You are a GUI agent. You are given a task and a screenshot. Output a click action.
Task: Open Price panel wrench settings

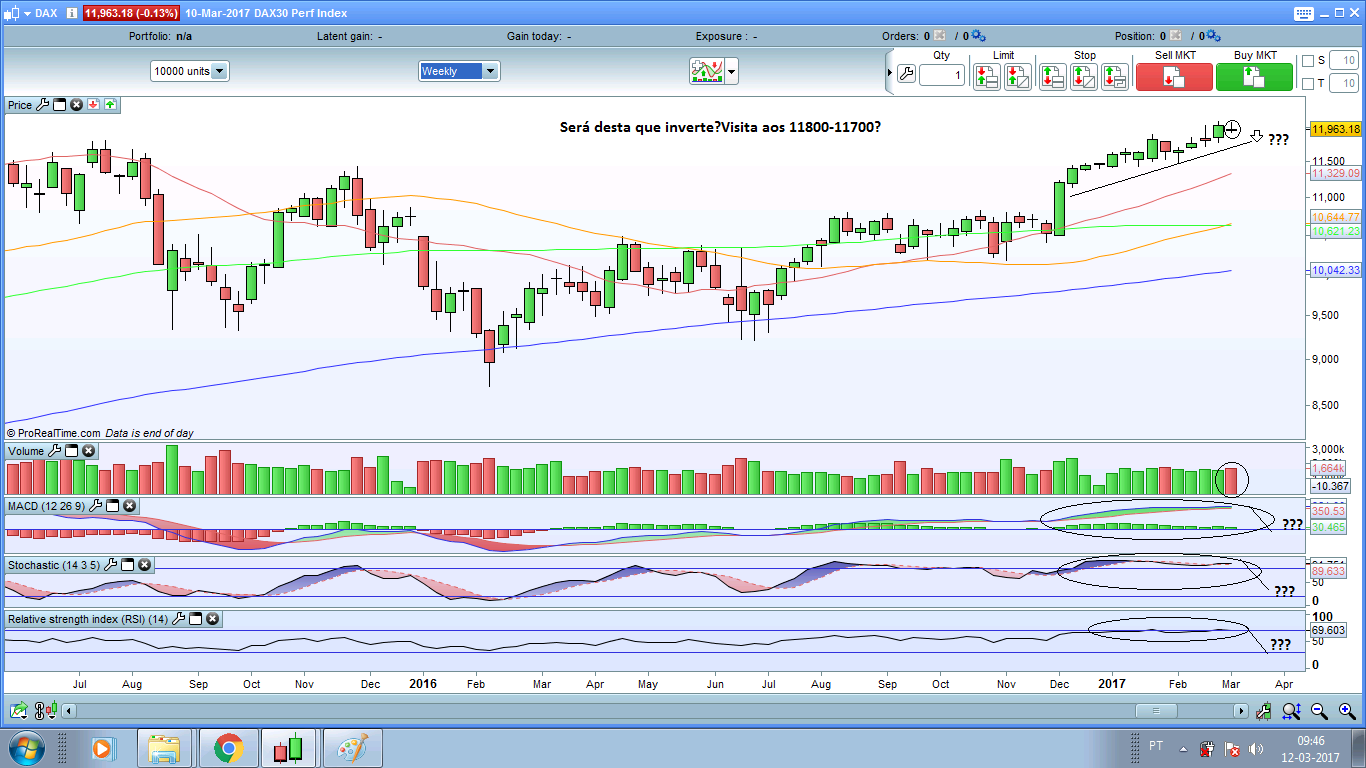tap(42, 104)
